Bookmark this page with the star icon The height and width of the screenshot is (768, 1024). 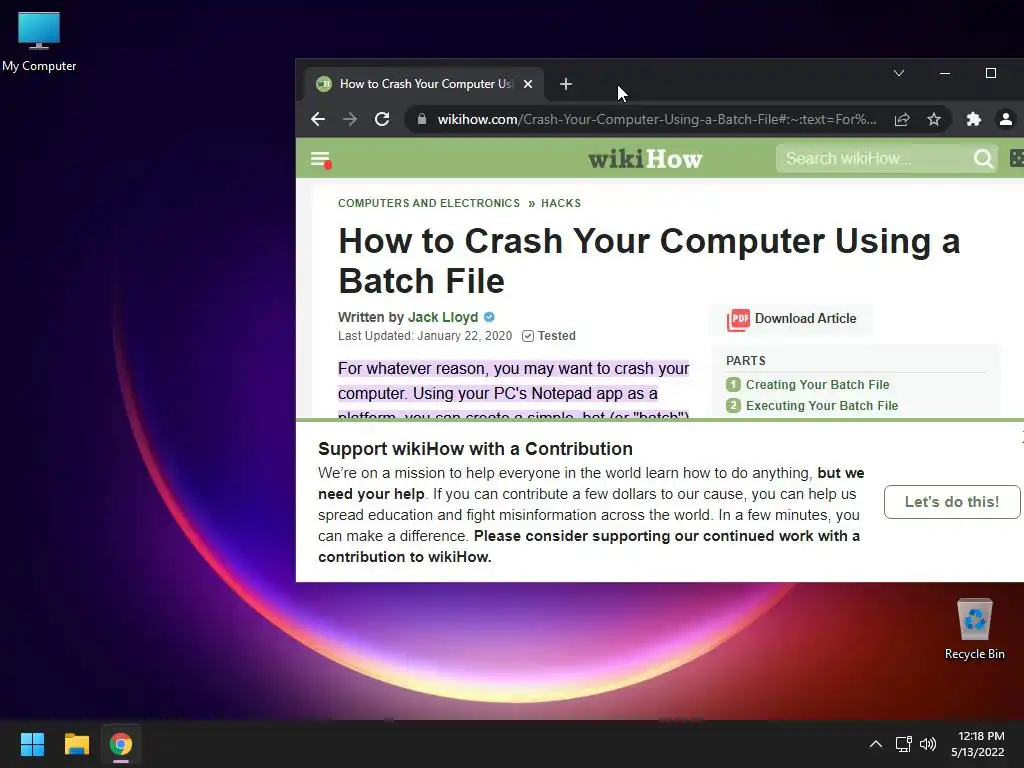[934, 120]
